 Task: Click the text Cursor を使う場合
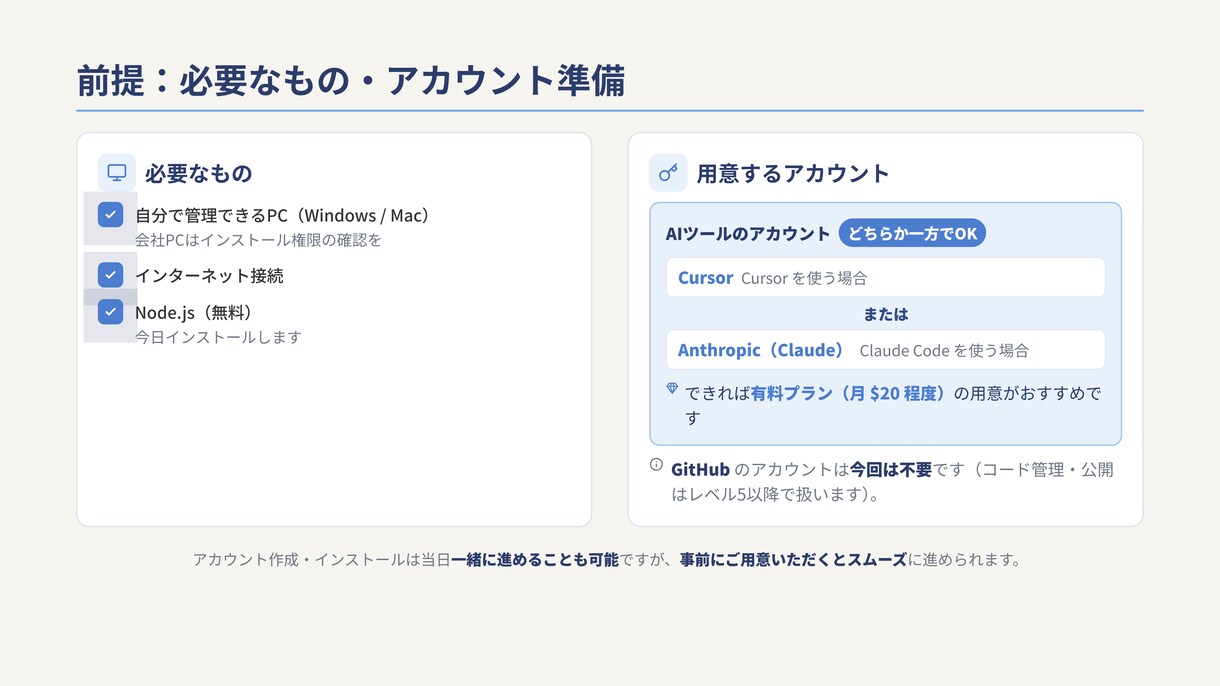pyautogui.click(x=804, y=278)
